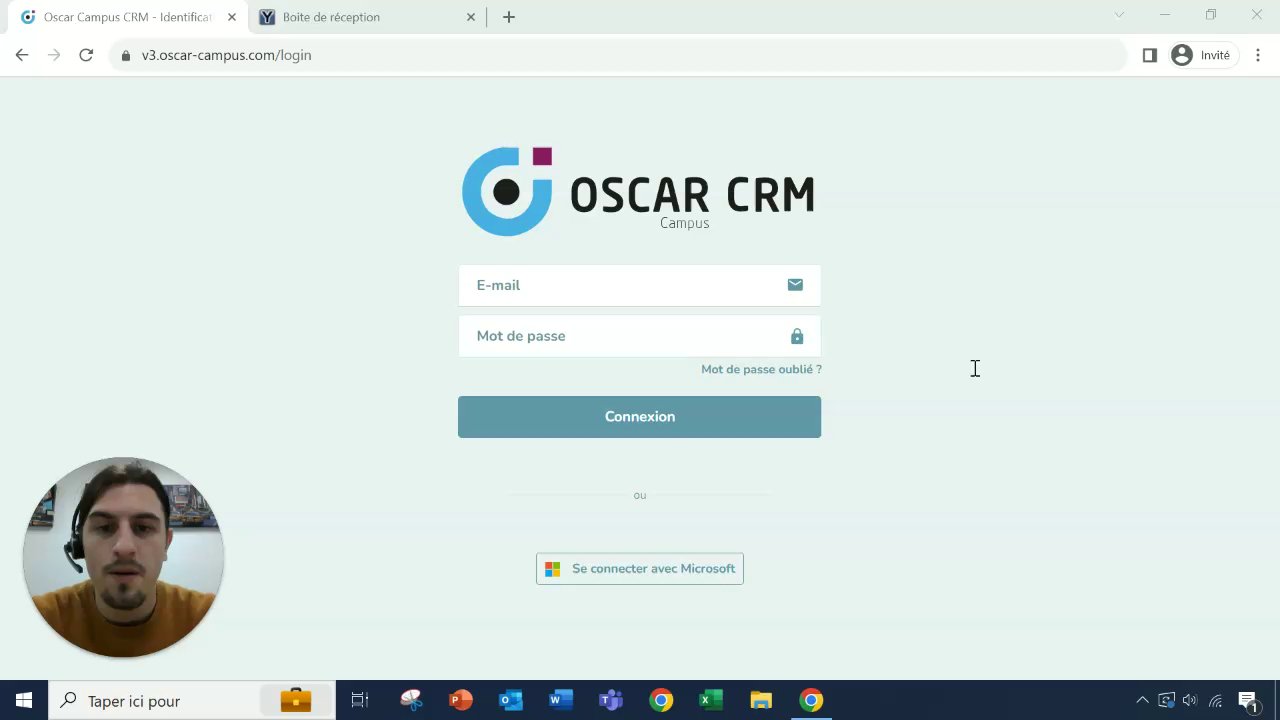Open the first Chrome taskbar icon
This screenshot has height=720, width=1280.
[661, 701]
